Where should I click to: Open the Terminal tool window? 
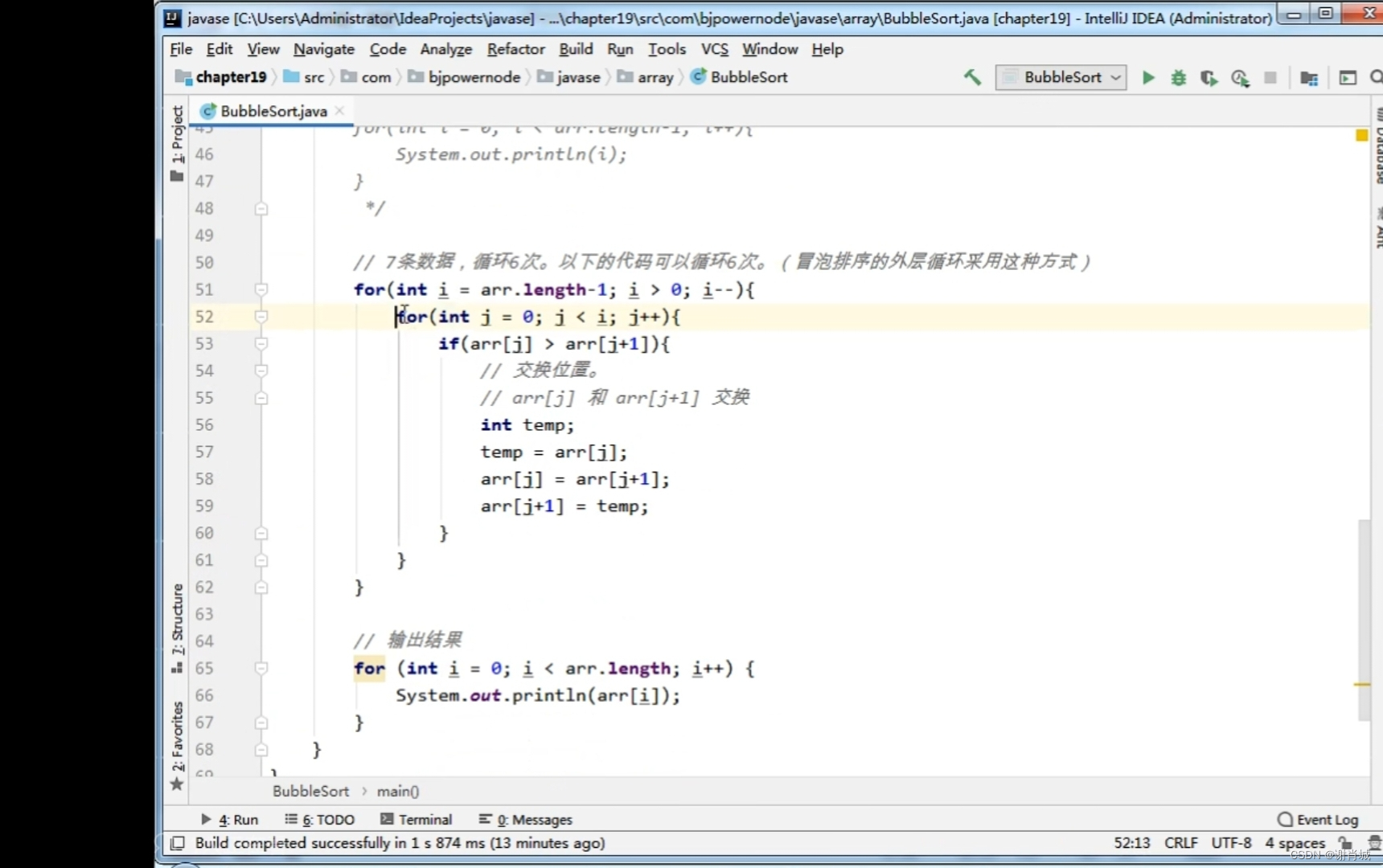(417, 819)
